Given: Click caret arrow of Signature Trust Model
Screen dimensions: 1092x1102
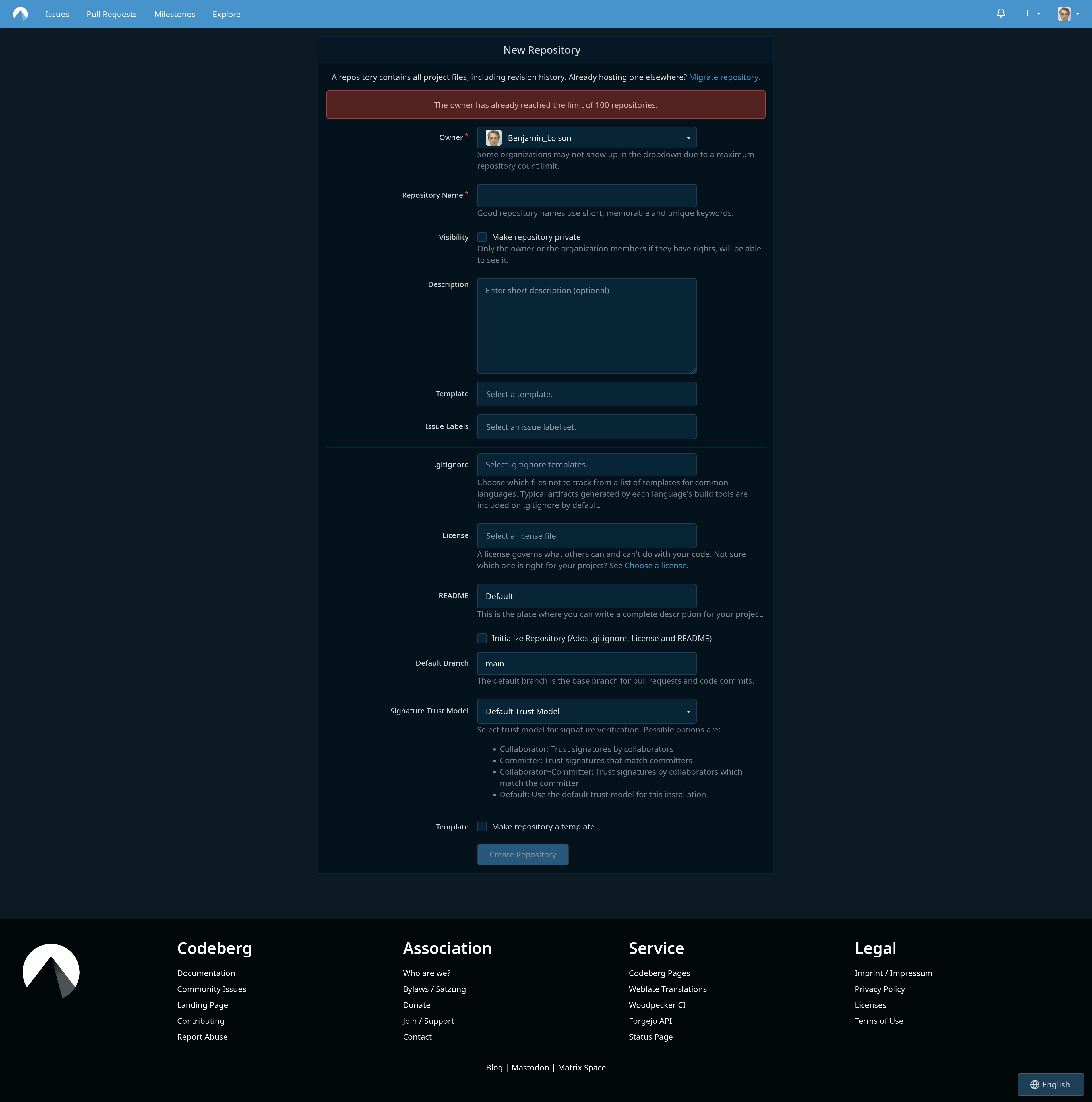Looking at the screenshot, I should 688,712.
